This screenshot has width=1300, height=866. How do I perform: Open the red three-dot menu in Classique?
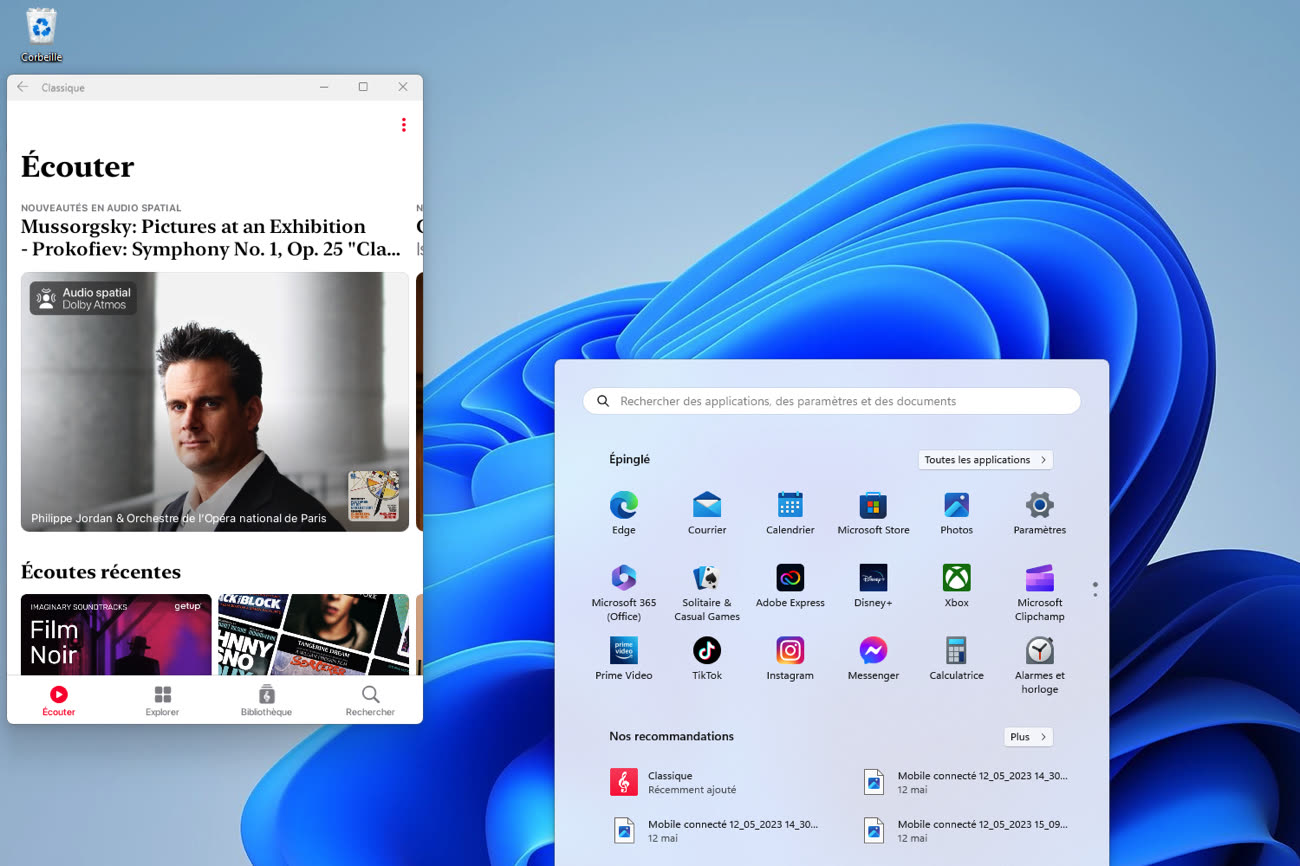tap(404, 125)
